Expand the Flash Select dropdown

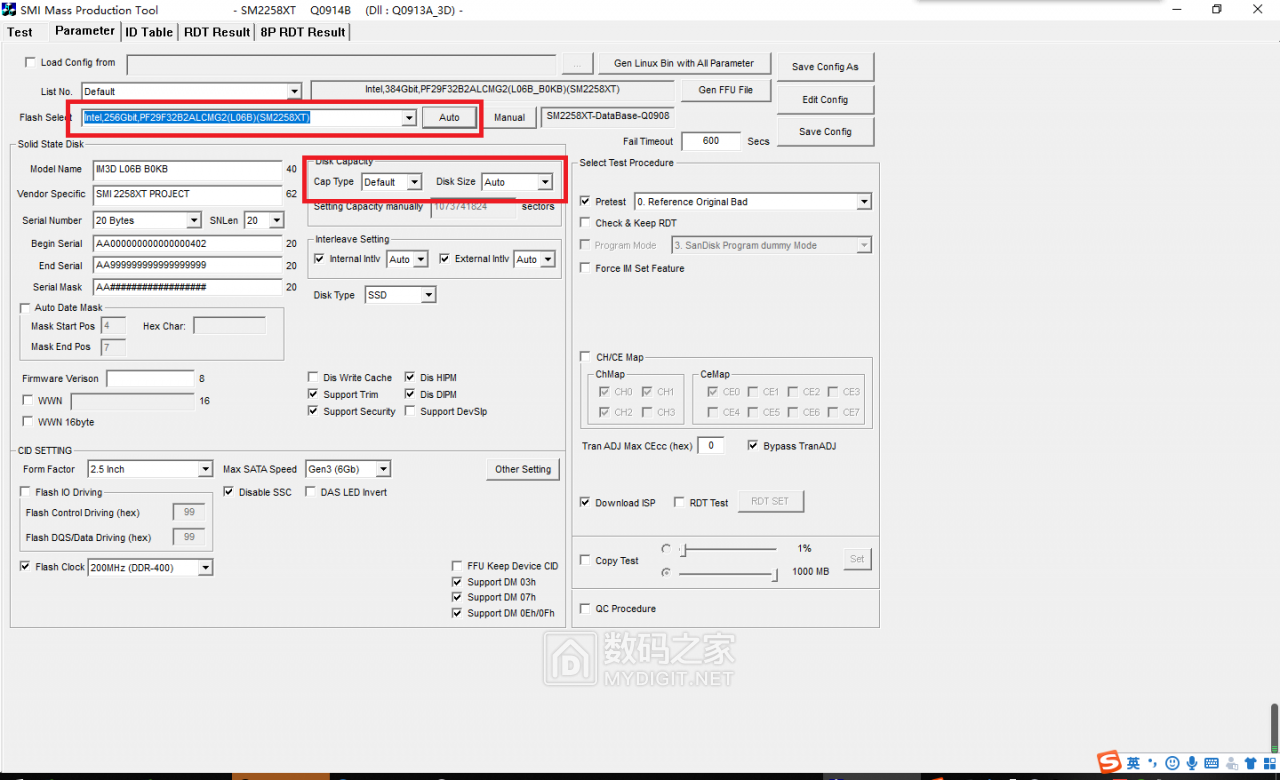point(408,118)
